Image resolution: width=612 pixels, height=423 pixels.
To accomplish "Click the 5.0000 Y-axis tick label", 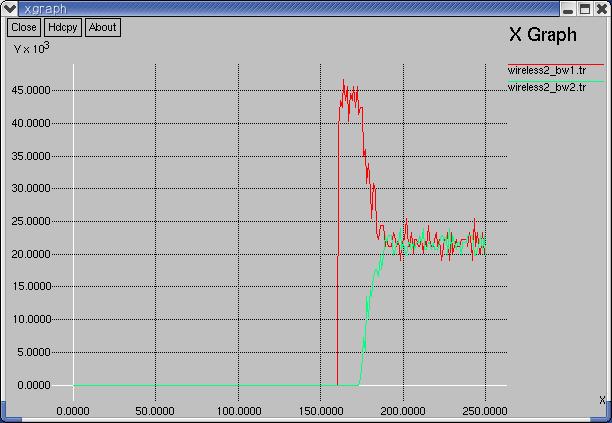I will pyautogui.click(x=34, y=352).
